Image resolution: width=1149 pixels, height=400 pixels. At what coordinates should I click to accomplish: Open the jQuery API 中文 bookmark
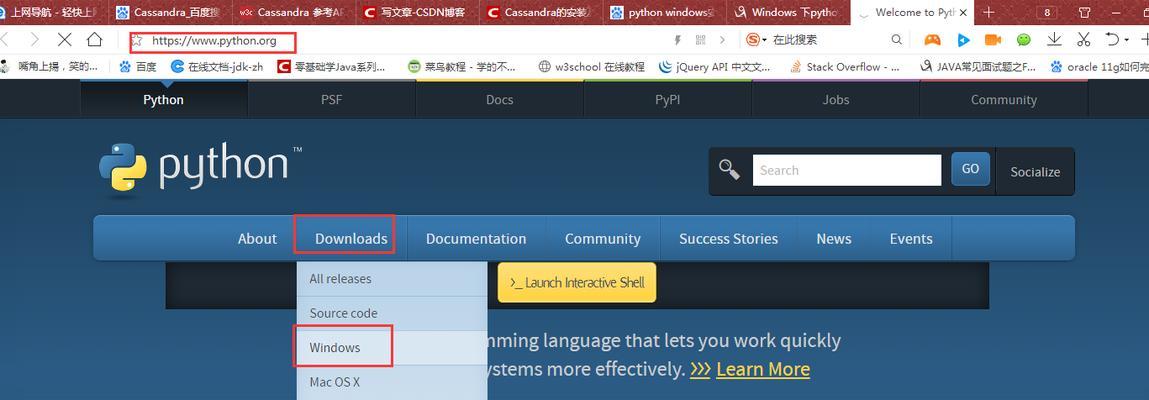(x=715, y=67)
